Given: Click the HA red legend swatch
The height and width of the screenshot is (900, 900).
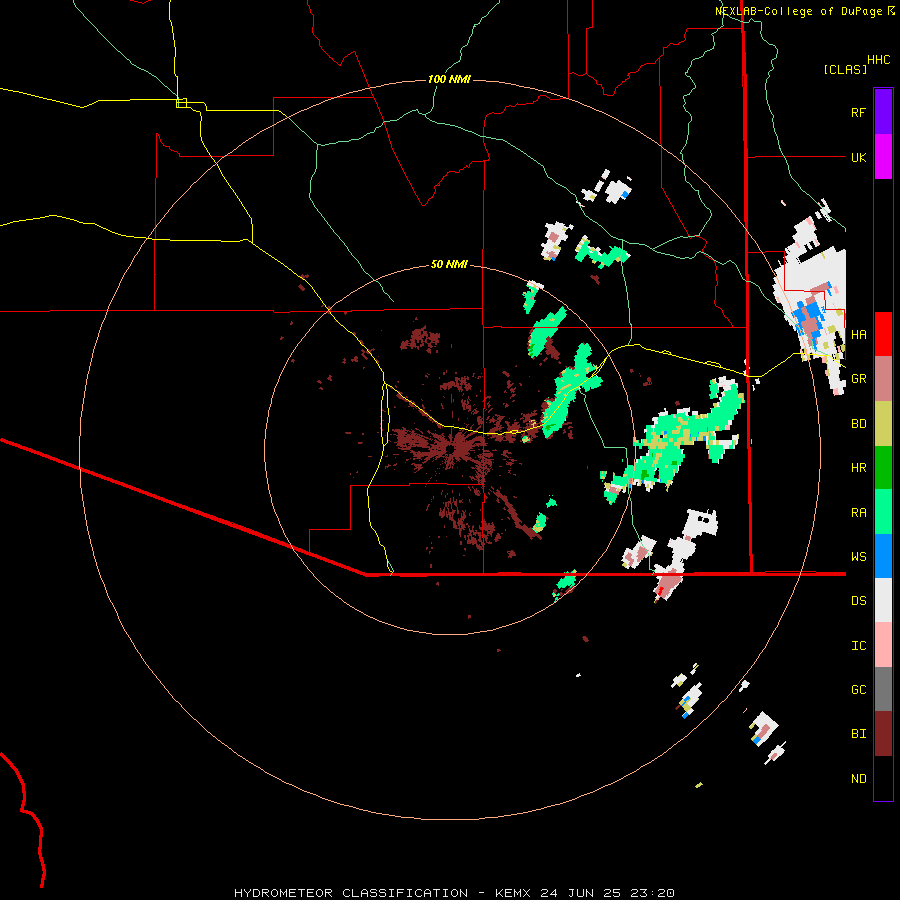Looking at the screenshot, I should 883,334.
